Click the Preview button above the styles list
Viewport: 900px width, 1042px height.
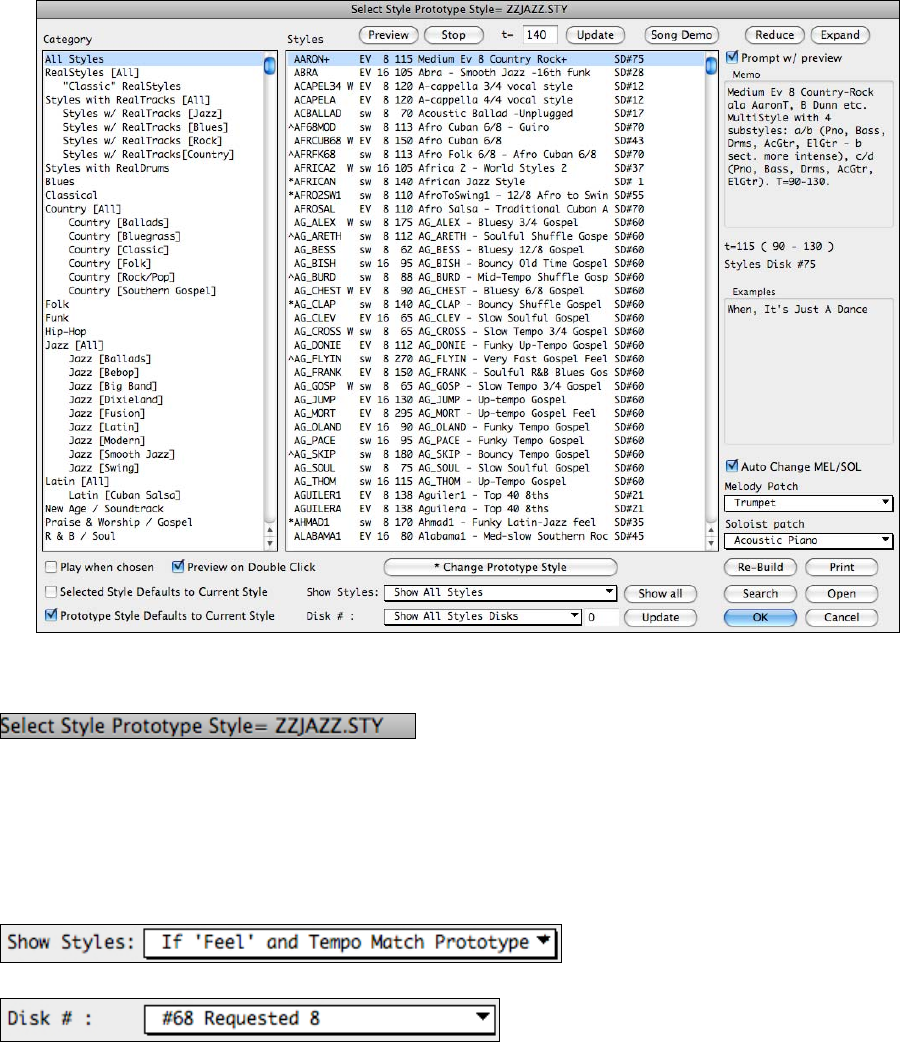tap(388, 35)
